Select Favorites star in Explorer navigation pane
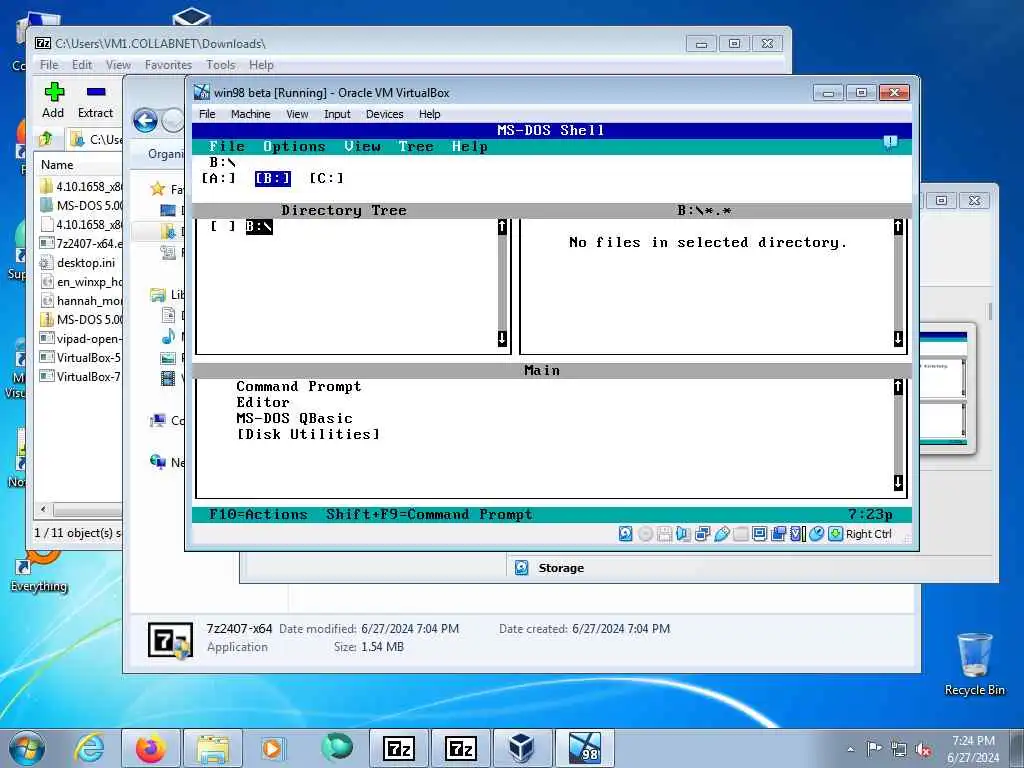1024x768 pixels. 157,189
